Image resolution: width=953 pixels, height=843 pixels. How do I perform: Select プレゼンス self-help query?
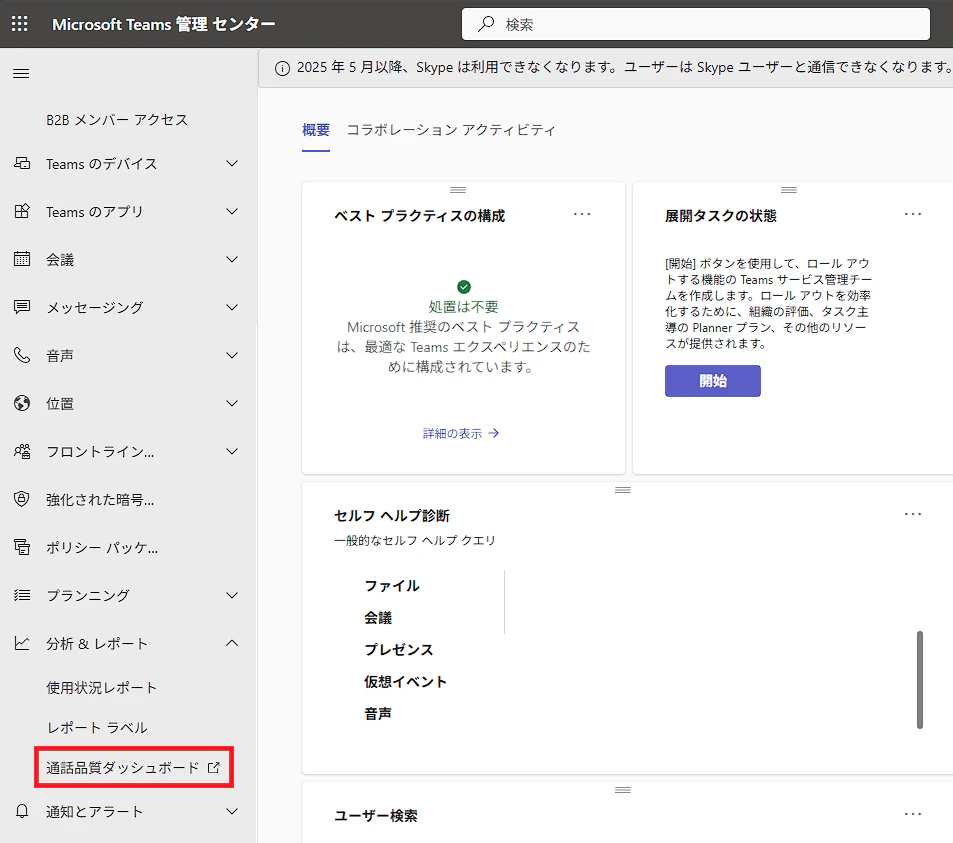pos(399,650)
